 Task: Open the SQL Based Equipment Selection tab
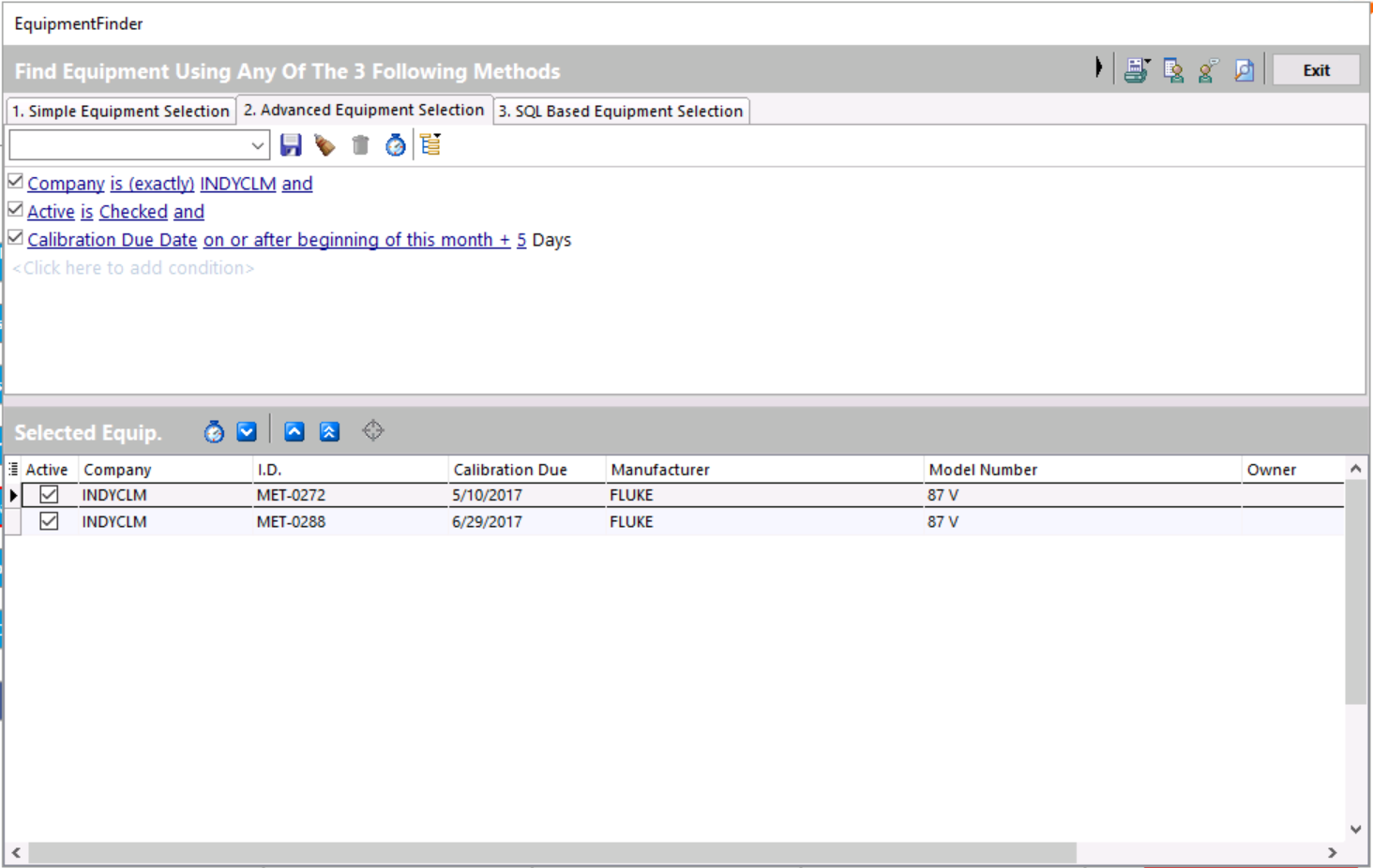[620, 111]
